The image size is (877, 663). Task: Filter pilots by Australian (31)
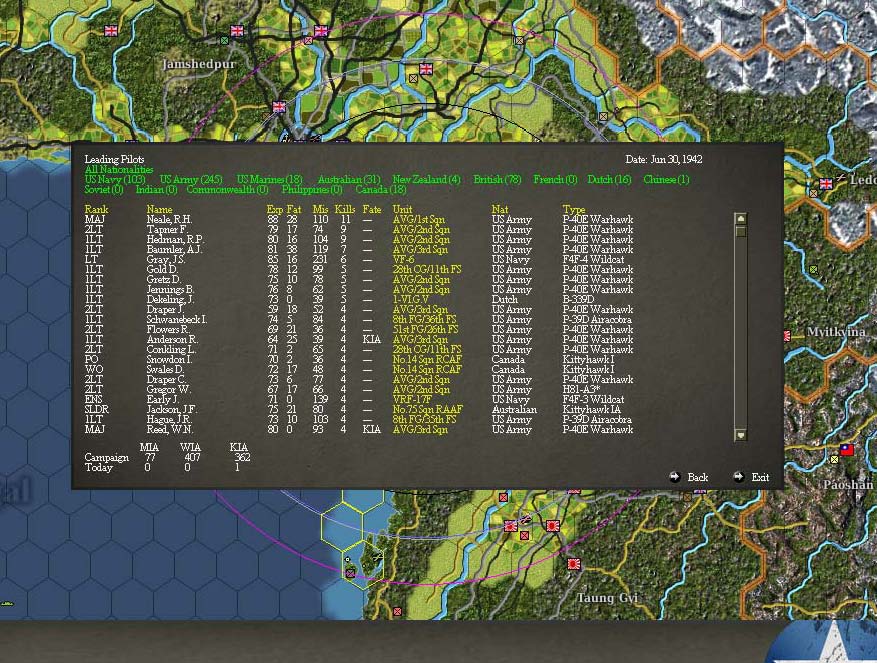[348, 179]
